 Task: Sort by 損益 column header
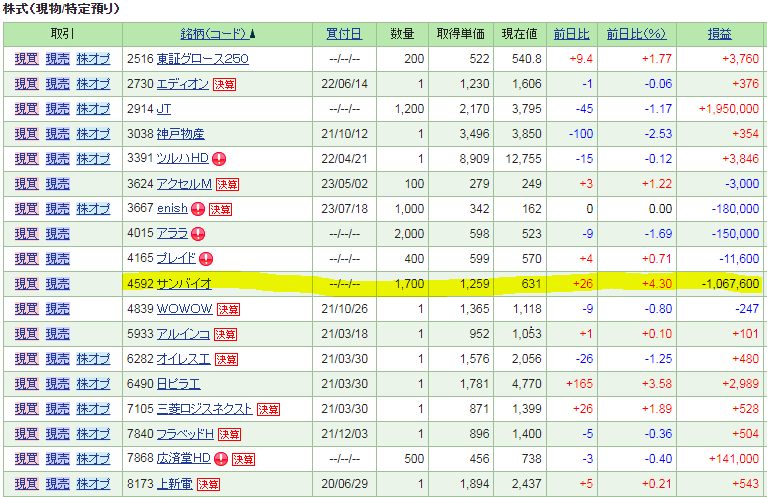coord(720,34)
